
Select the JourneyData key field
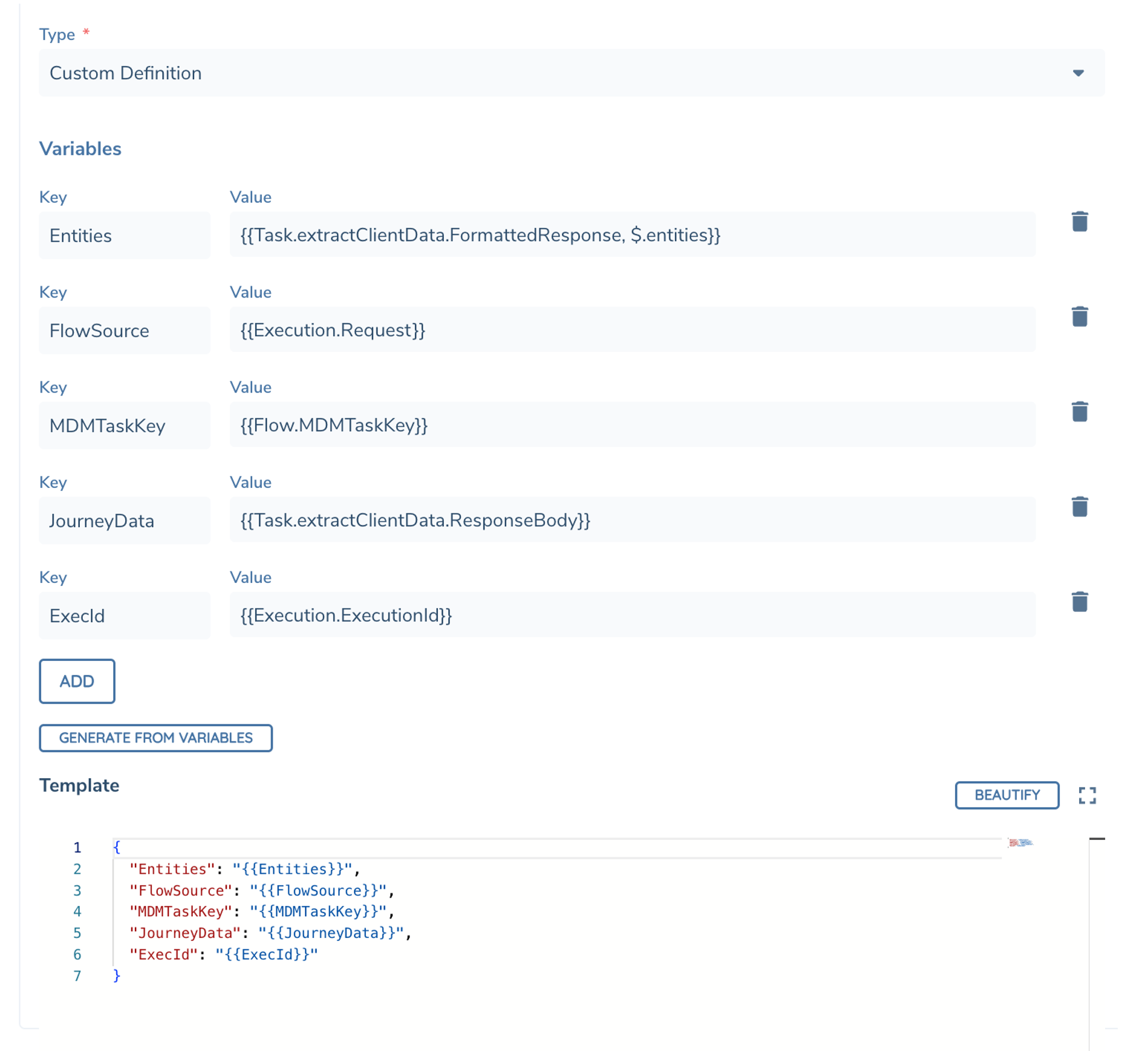[124, 521]
